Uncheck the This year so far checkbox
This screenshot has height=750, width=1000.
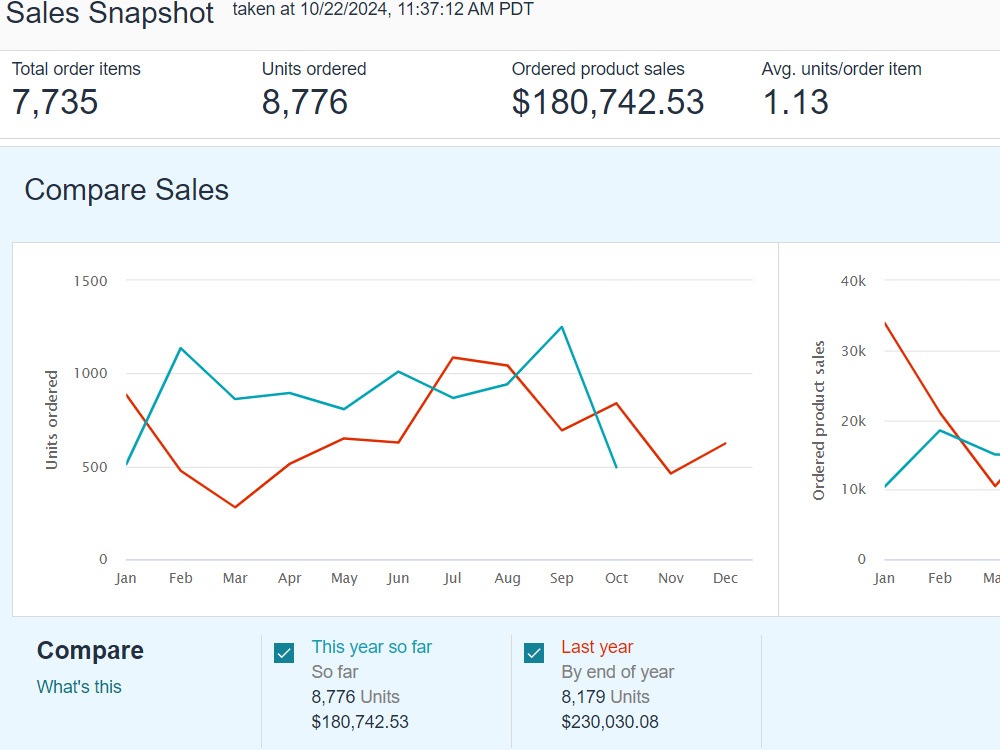284,653
